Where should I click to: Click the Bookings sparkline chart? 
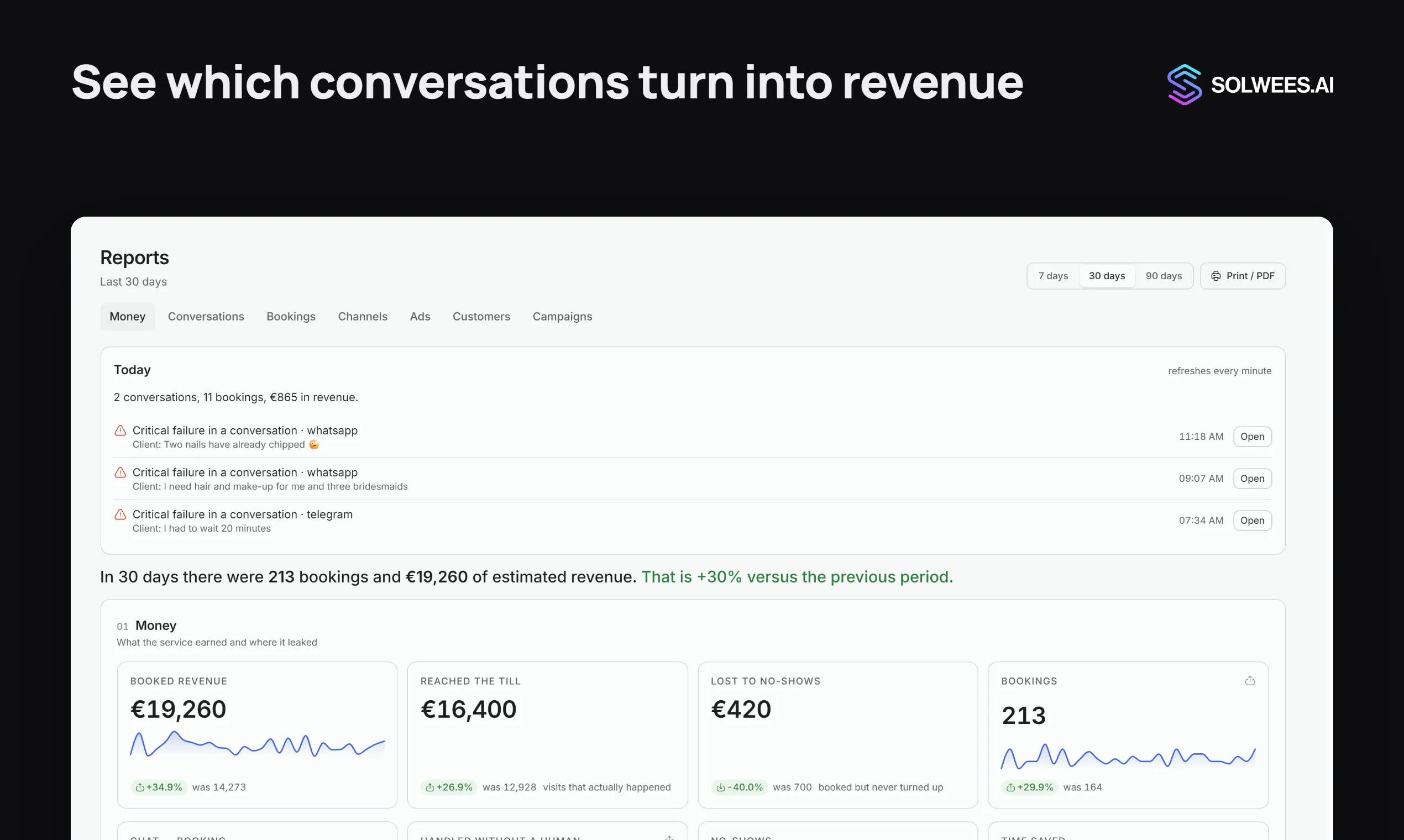1128,757
